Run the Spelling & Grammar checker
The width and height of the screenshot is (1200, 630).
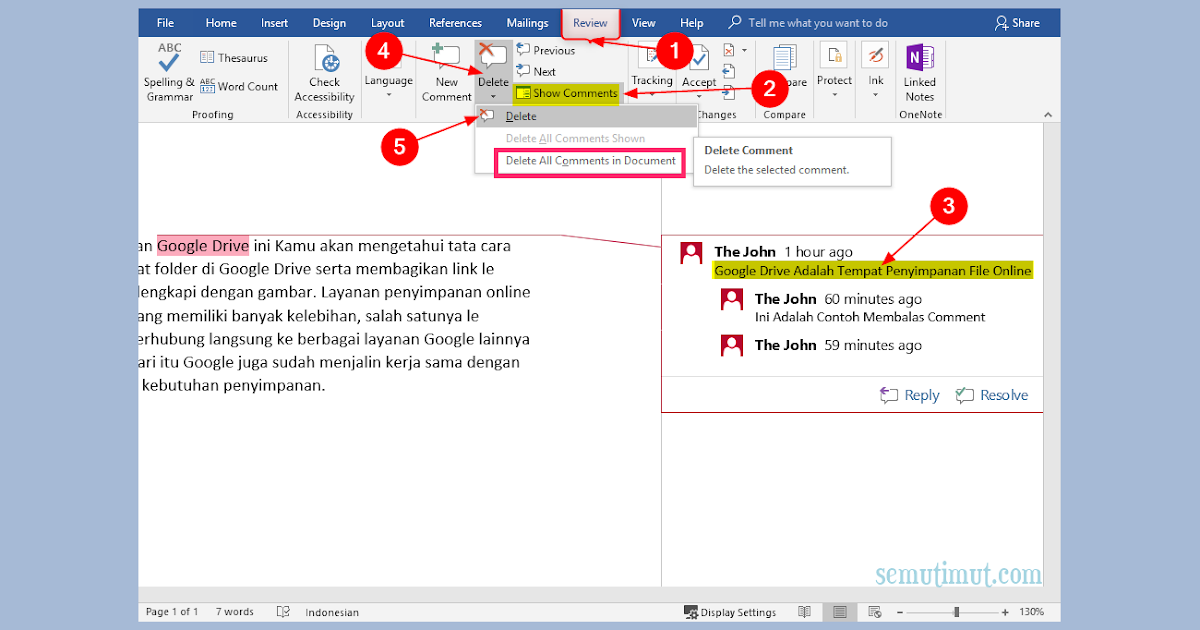(x=167, y=72)
